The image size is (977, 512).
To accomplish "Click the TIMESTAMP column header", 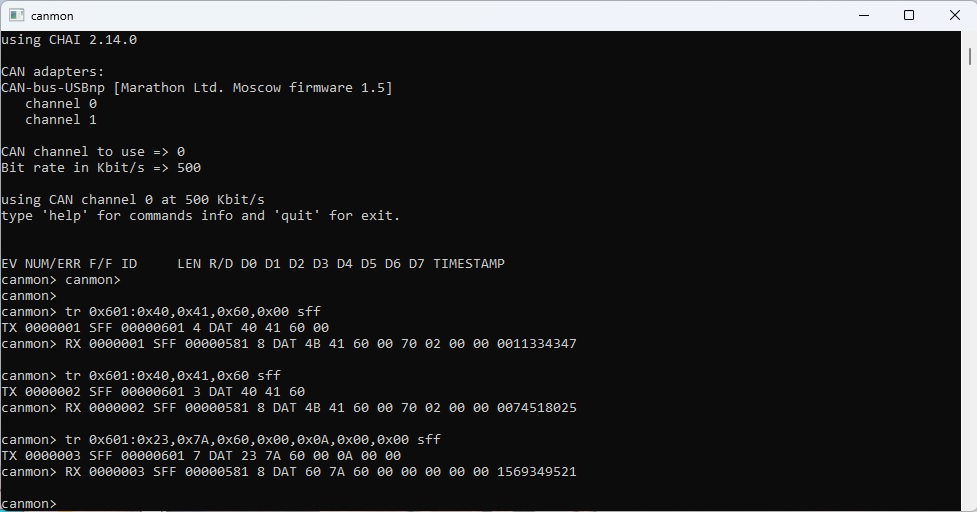I will (469, 263).
